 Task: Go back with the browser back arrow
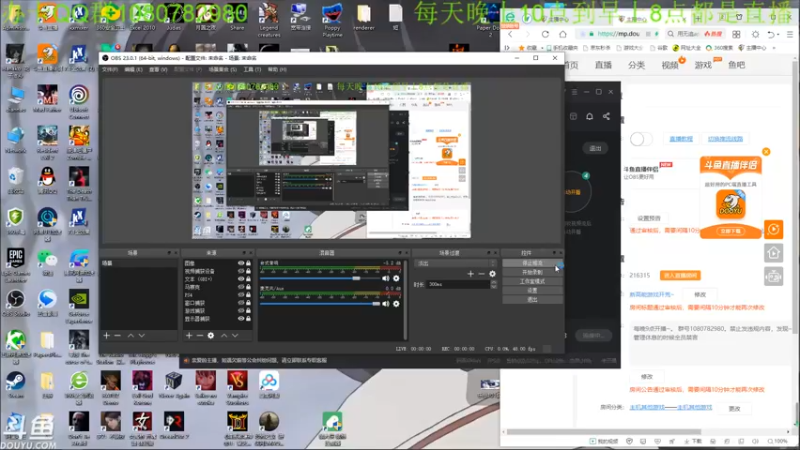tap(510, 34)
